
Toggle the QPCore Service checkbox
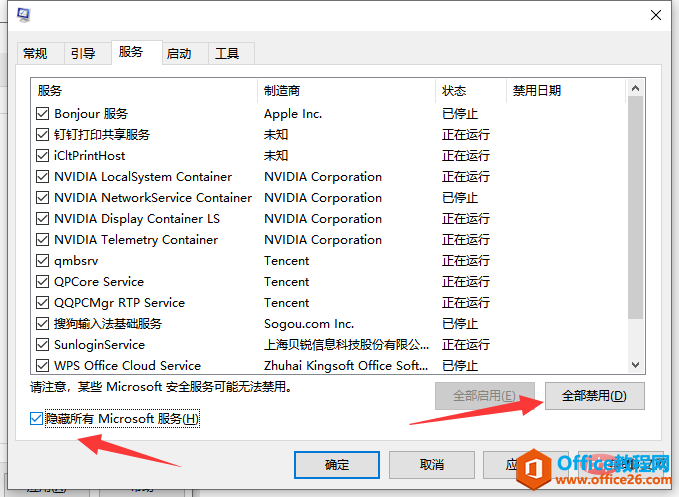(42, 281)
